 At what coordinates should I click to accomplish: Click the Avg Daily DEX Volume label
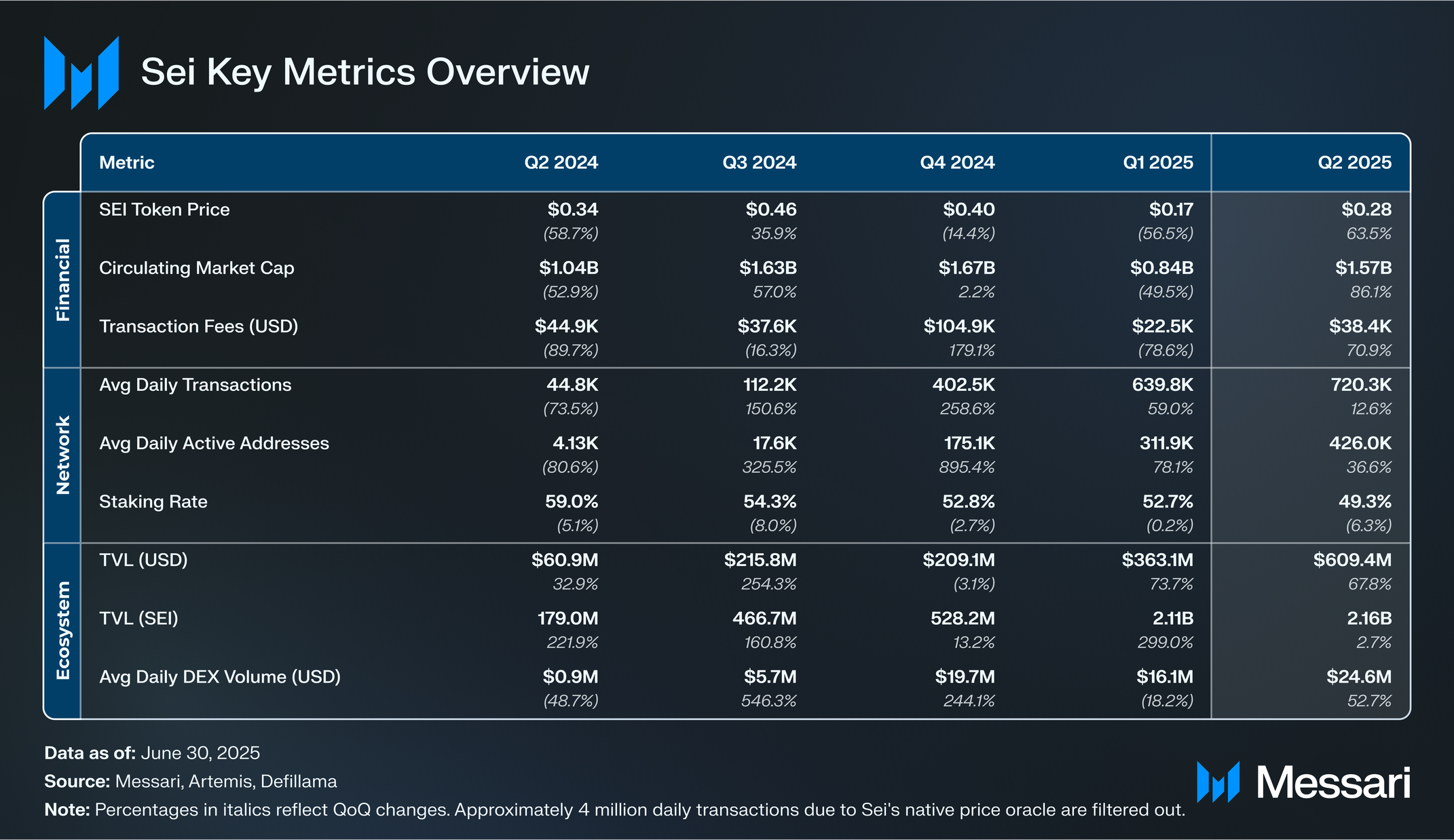pos(220,676)
